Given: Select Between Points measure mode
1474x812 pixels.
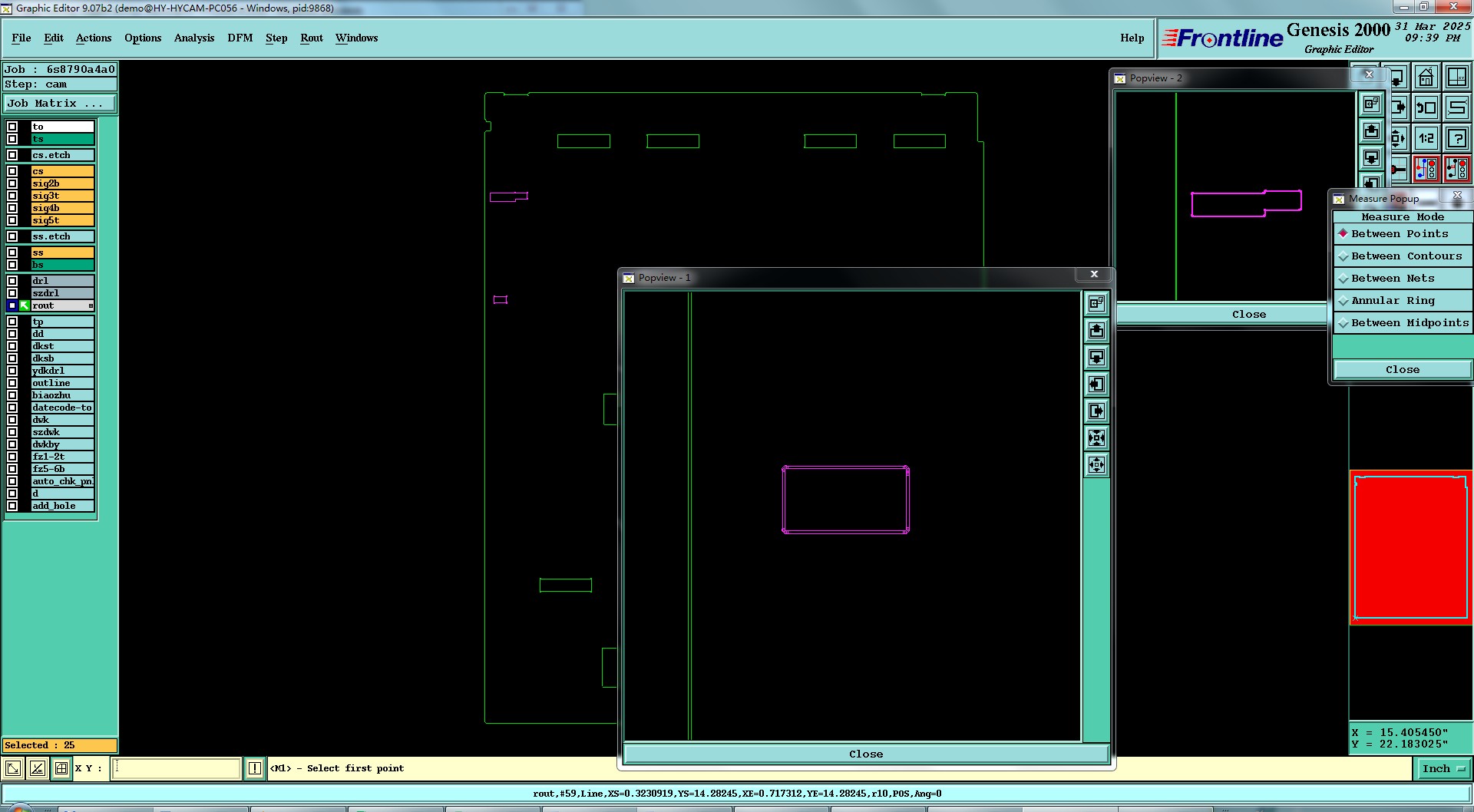Looking at the screenshot, I should point(1403,233).
